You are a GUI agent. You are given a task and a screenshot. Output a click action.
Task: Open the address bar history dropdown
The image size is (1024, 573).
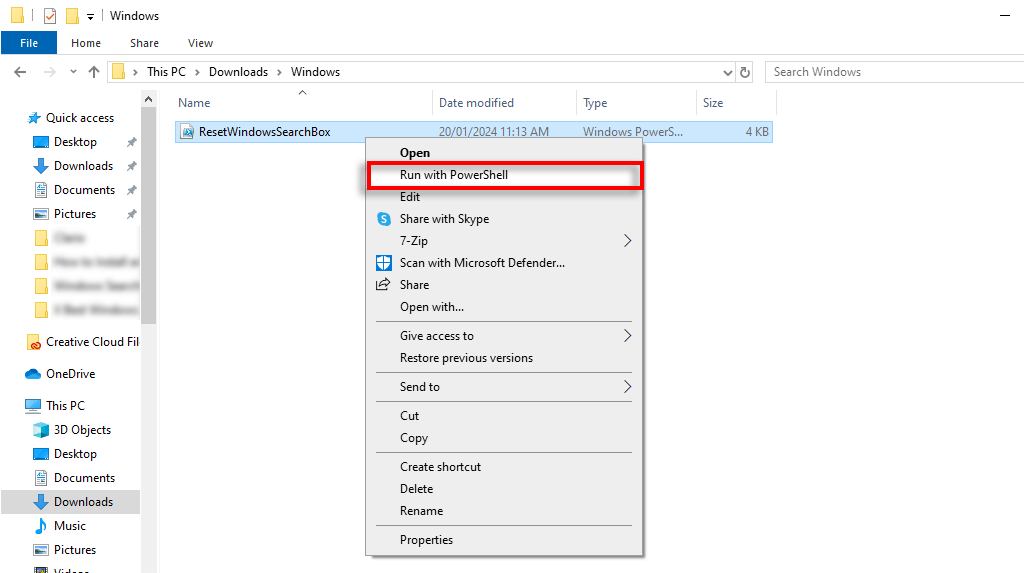728,72
